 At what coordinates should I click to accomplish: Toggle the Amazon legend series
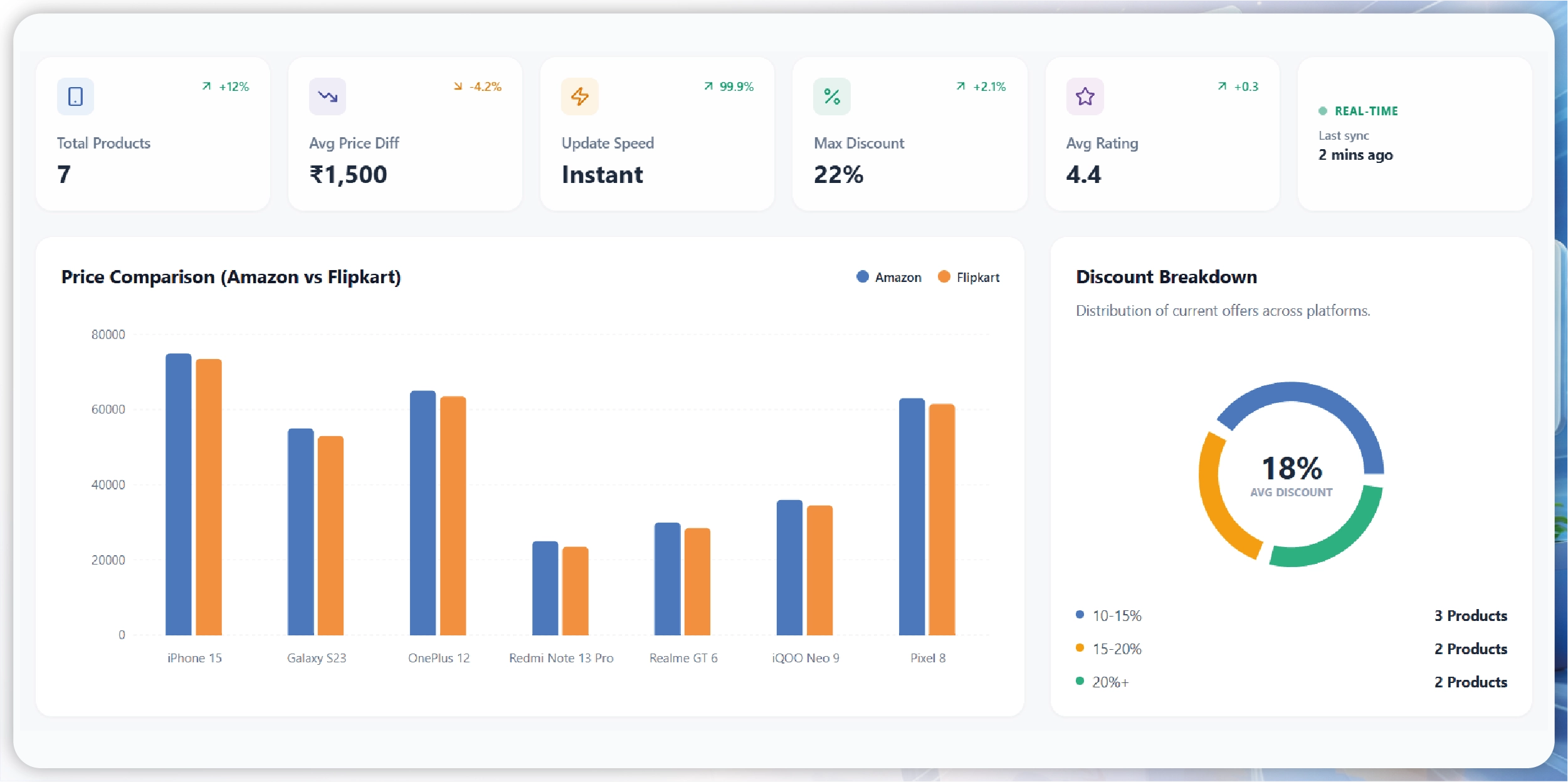[x=889, y=277]
